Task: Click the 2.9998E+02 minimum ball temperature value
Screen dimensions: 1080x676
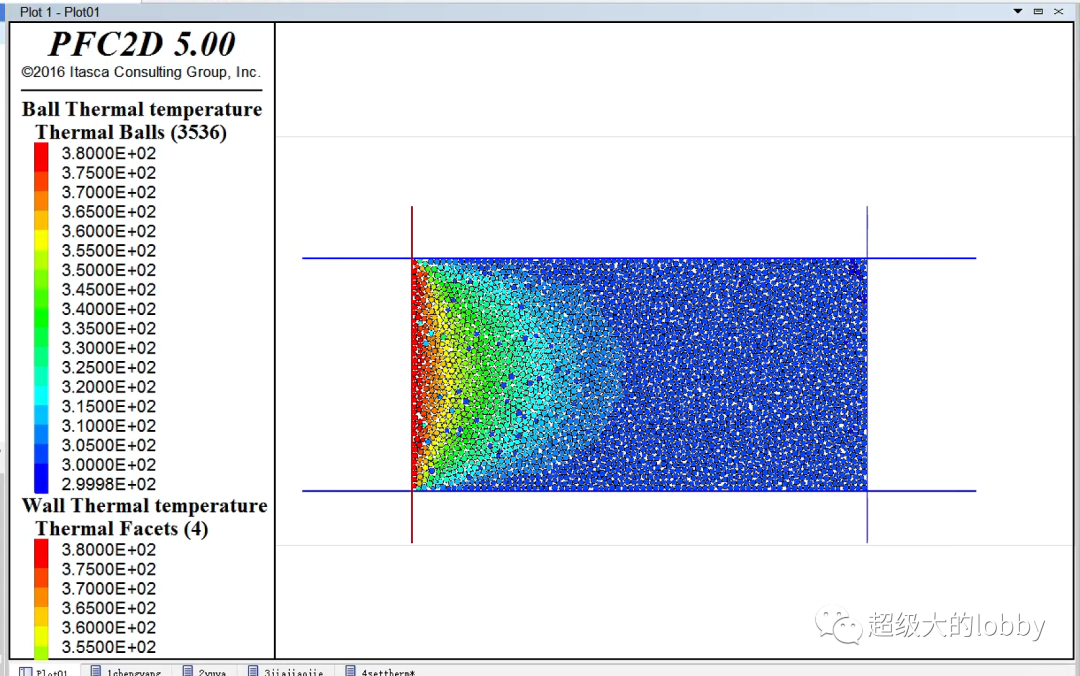Action: click(x=109, y=484)
